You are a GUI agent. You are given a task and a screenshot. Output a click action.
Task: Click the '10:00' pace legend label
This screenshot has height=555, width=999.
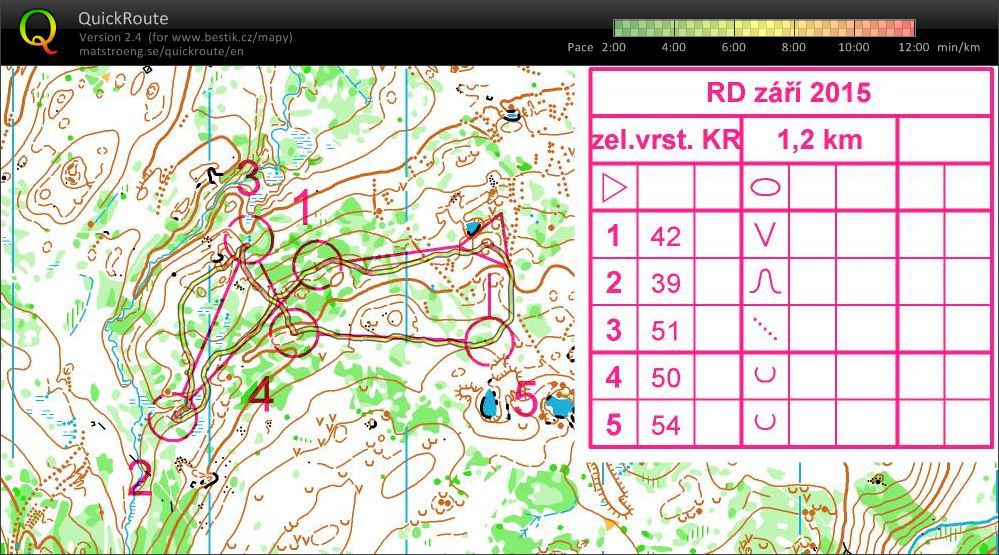pyautogui.click(x=853, y=47)
